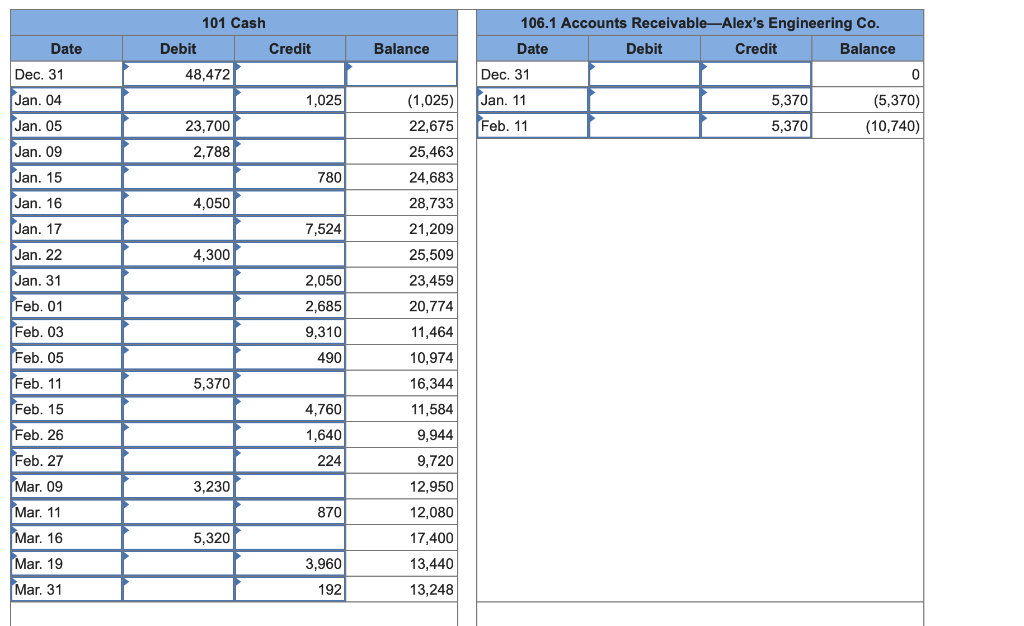Click the Mar. 09 debit cell showing 3,230
This screenshot has height=626, width=1024.
(178, 487)
